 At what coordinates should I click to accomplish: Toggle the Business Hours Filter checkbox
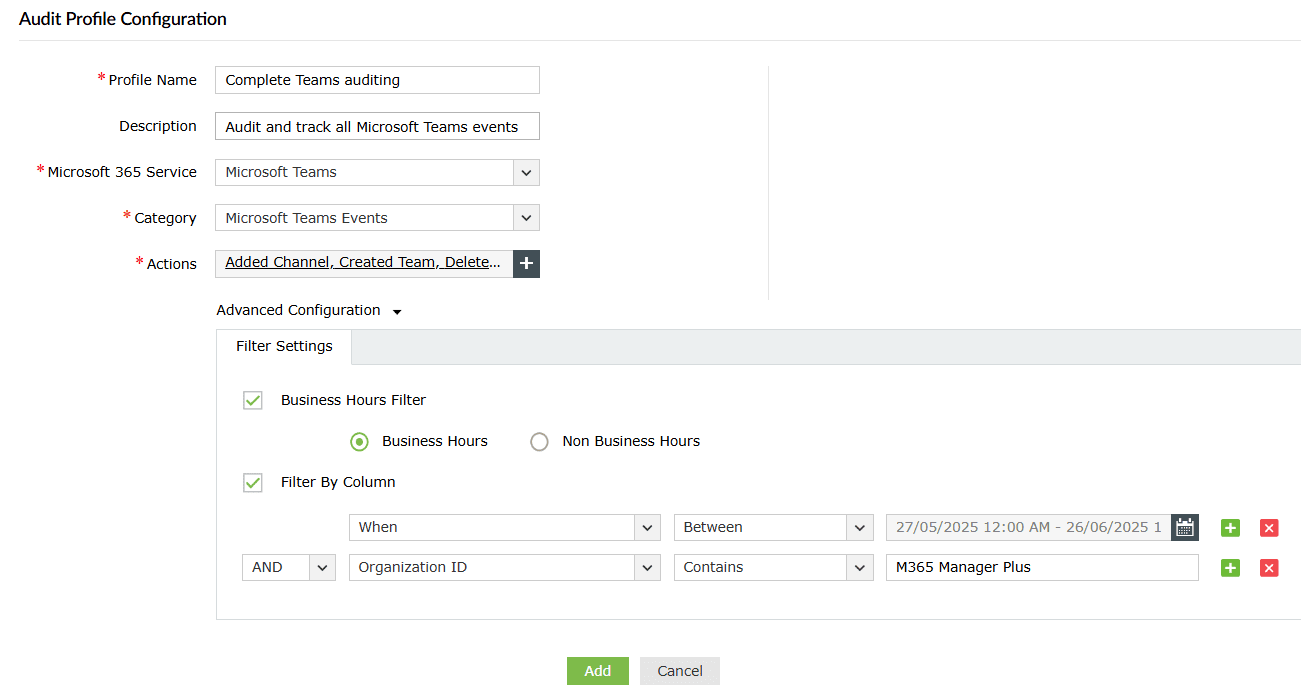pos(253,400)
